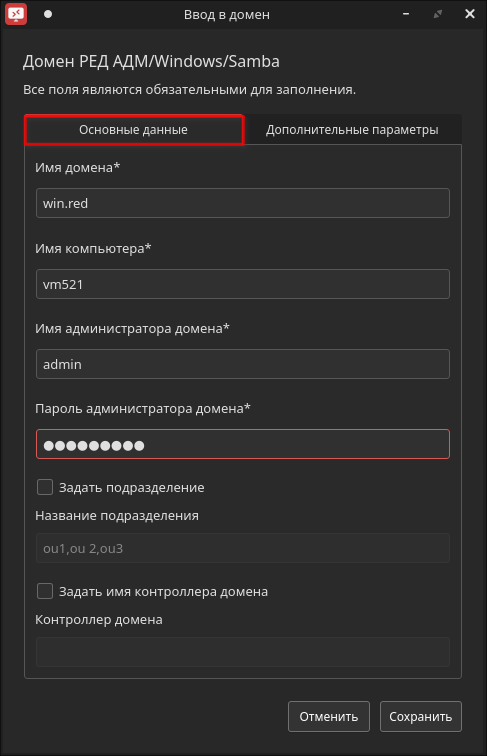Click the domain administrator password field

(243, 444)
